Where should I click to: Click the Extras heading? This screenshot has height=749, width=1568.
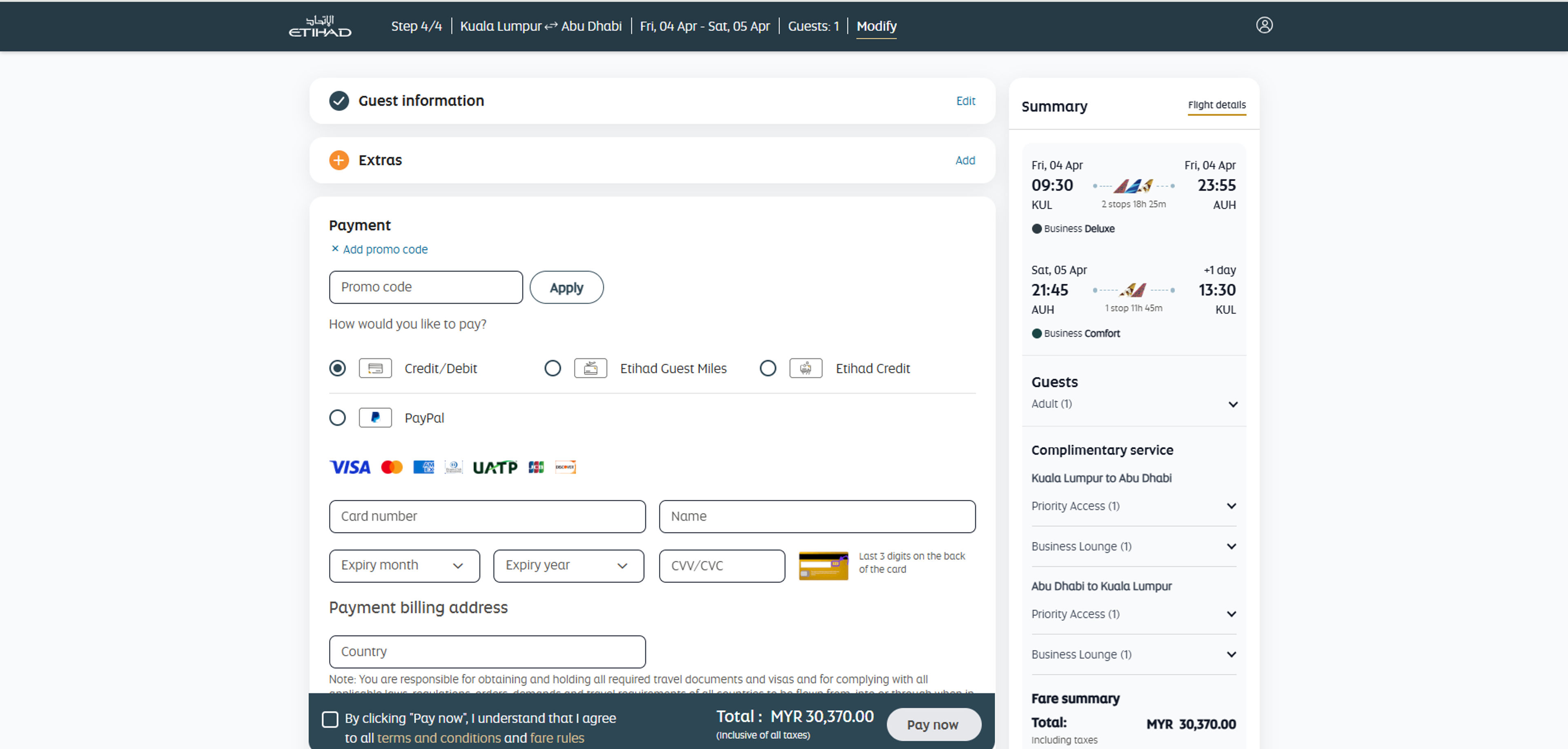point(381,160)
